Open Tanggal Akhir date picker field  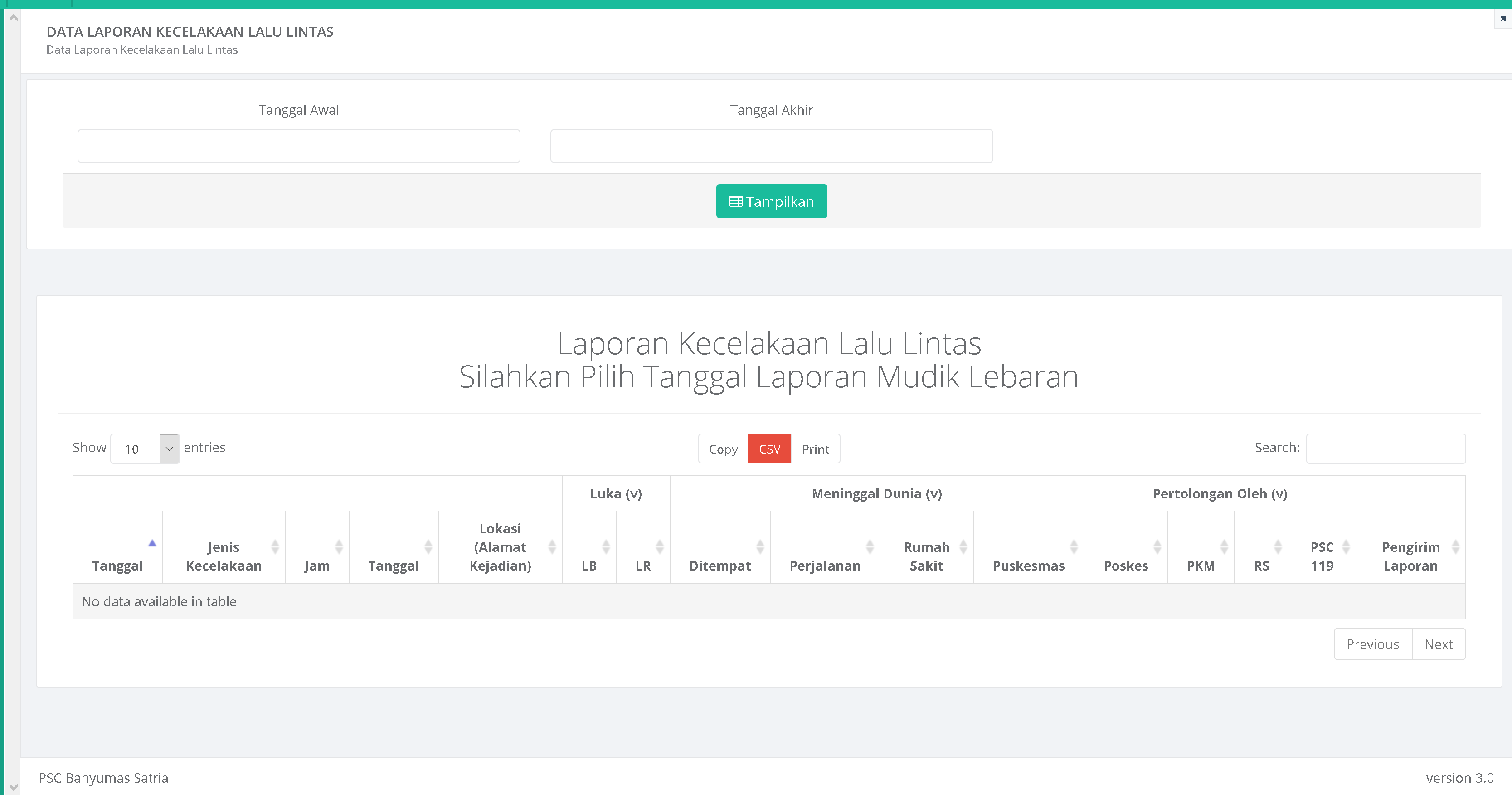point(771,146)
